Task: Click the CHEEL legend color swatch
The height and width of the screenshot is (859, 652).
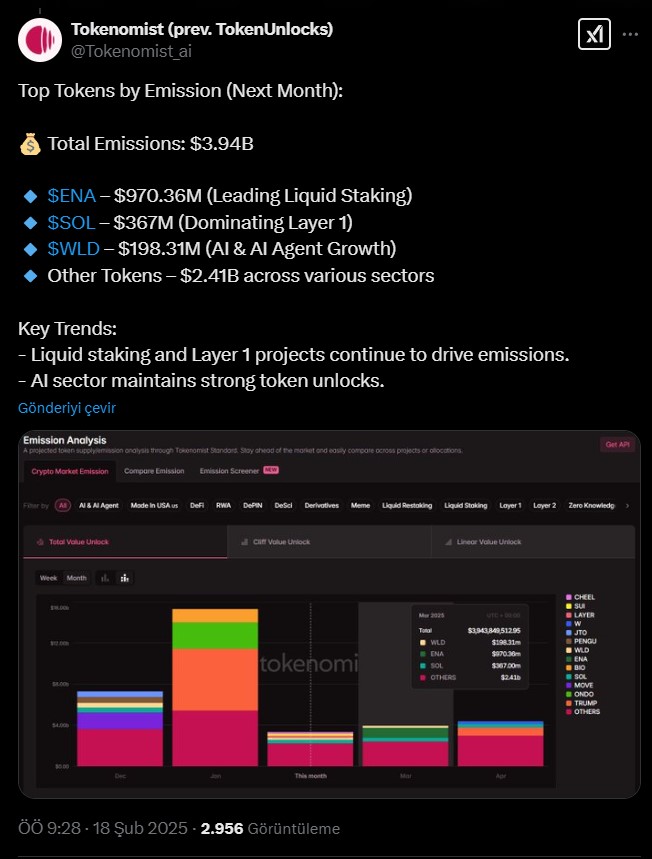Action: 569,597
